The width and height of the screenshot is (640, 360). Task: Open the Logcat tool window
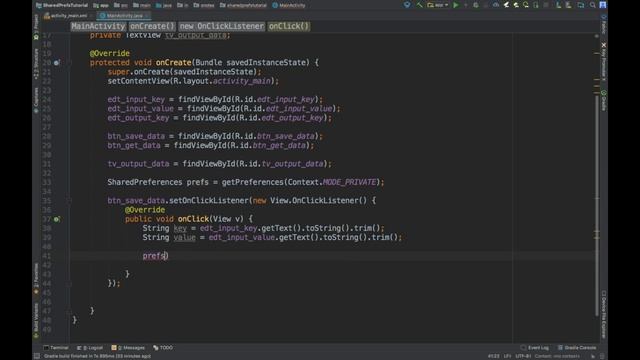90,348
